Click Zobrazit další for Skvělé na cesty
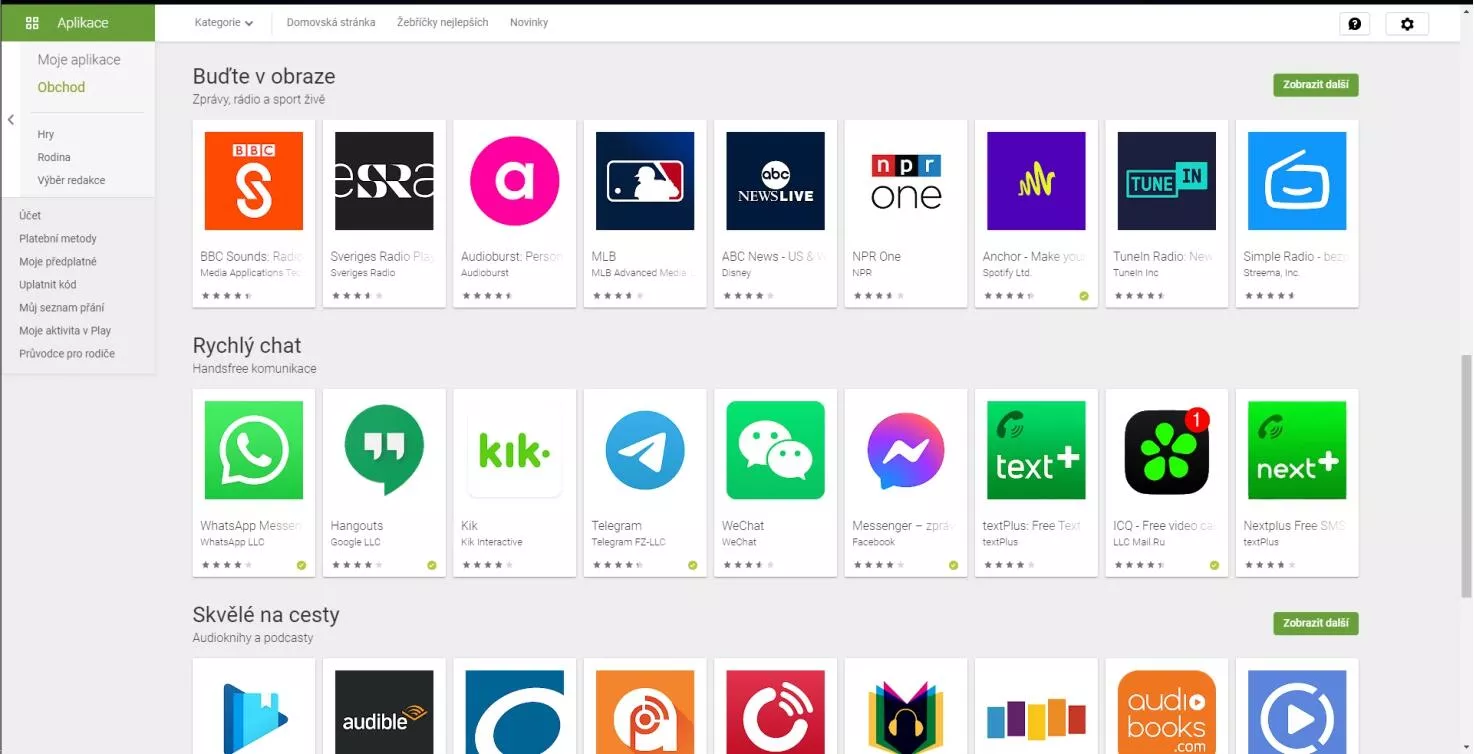This screenshot has width=1474, height=754. point(1316,623)
